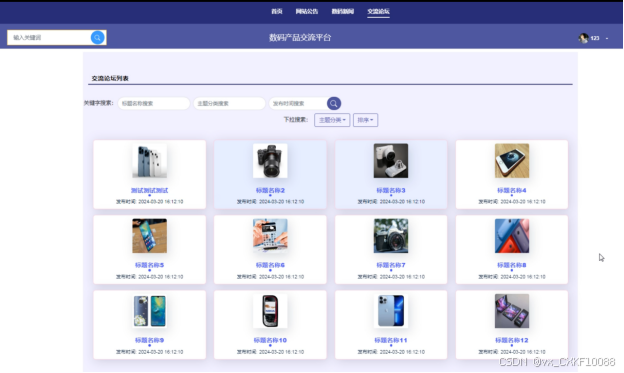624x373 pixels.
Task: Click the 标题名称8 title link
Action: (512, 265)
